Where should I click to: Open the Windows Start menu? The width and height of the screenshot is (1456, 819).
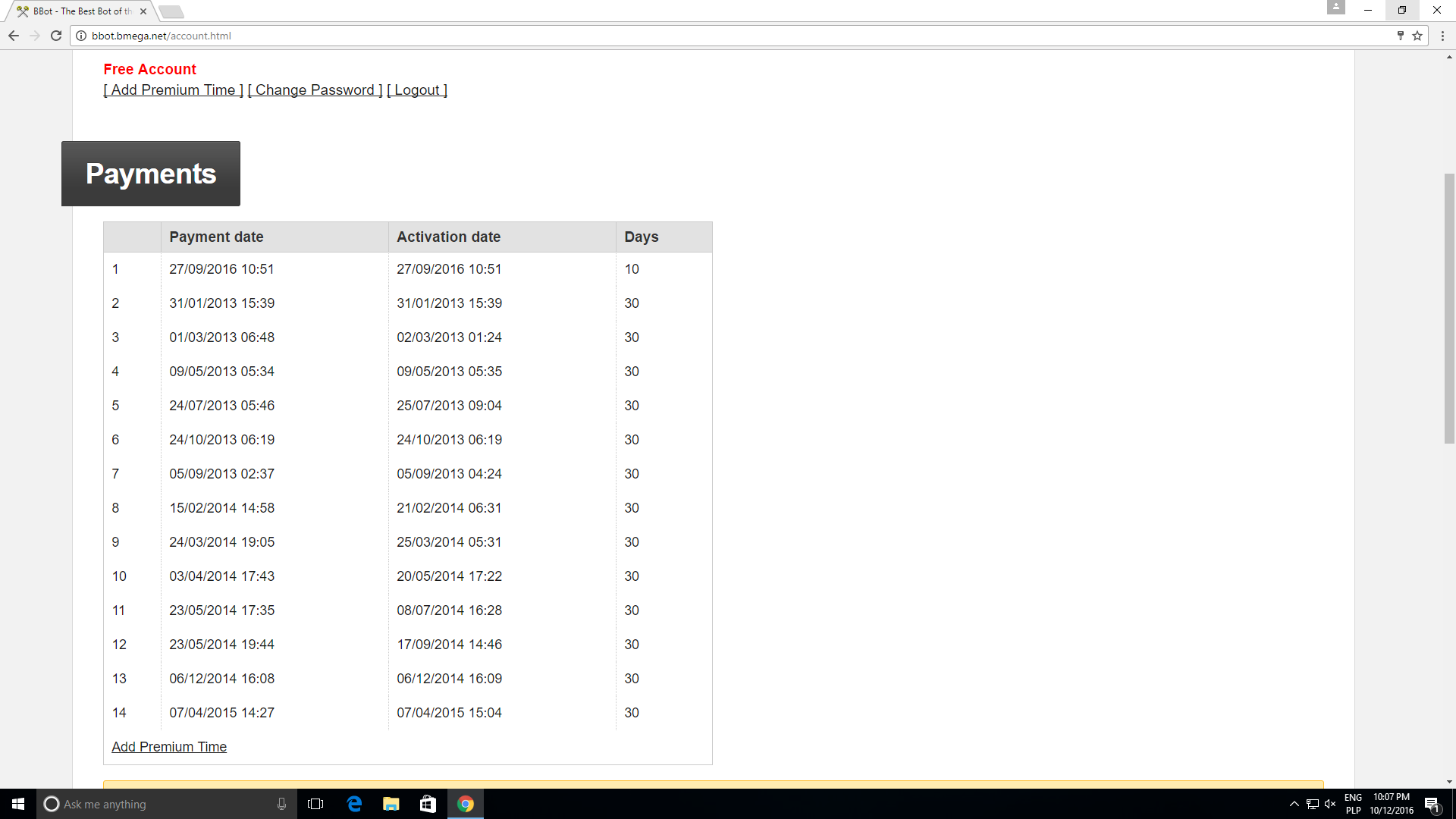click(18, 804)
